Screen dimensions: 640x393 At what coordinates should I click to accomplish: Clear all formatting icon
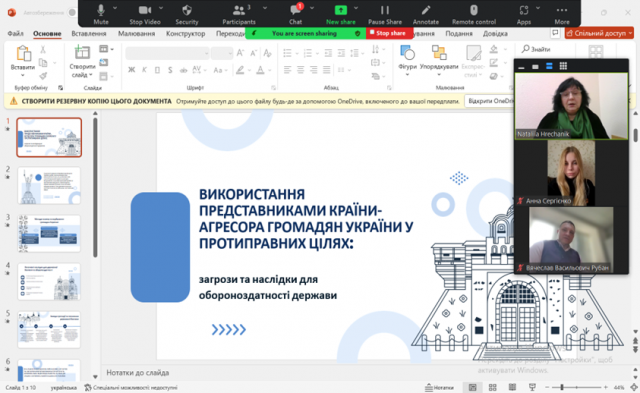(267, 53)
